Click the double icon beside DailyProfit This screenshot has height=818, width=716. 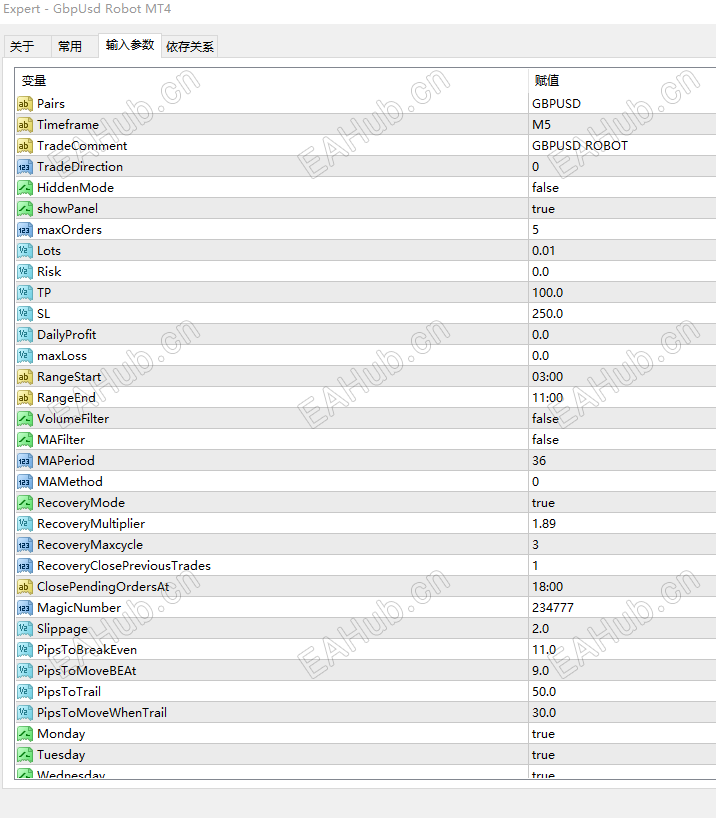(25, 335)
